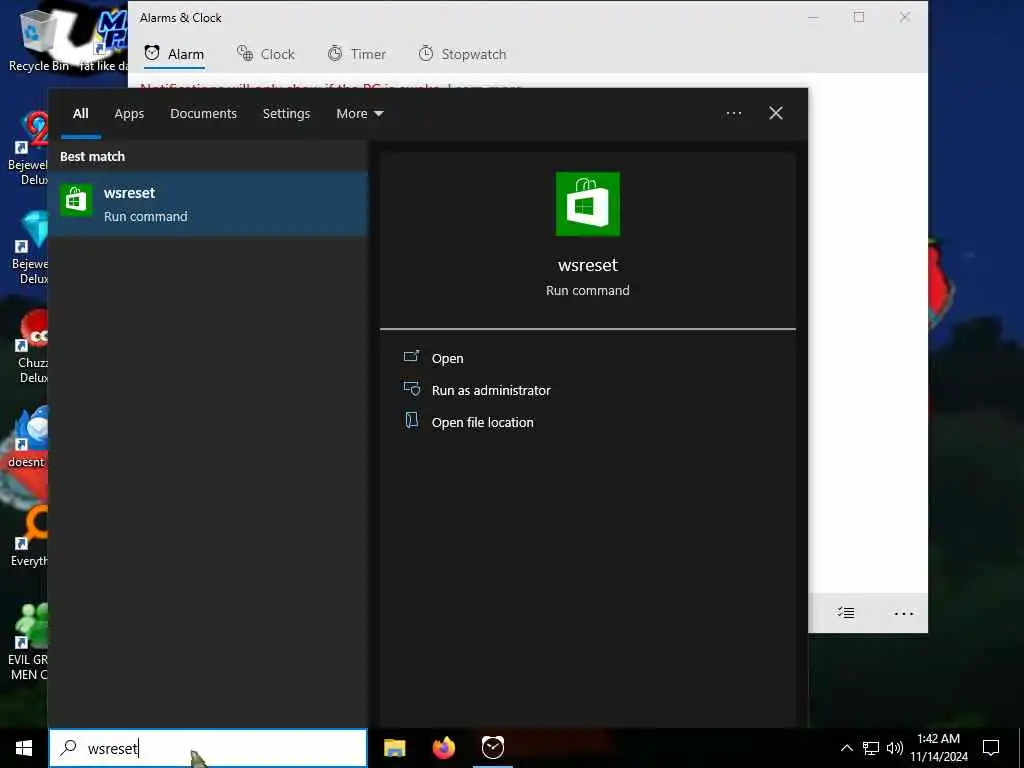Open Alarms & Clock taskbar icon

(x=493, y=748)
